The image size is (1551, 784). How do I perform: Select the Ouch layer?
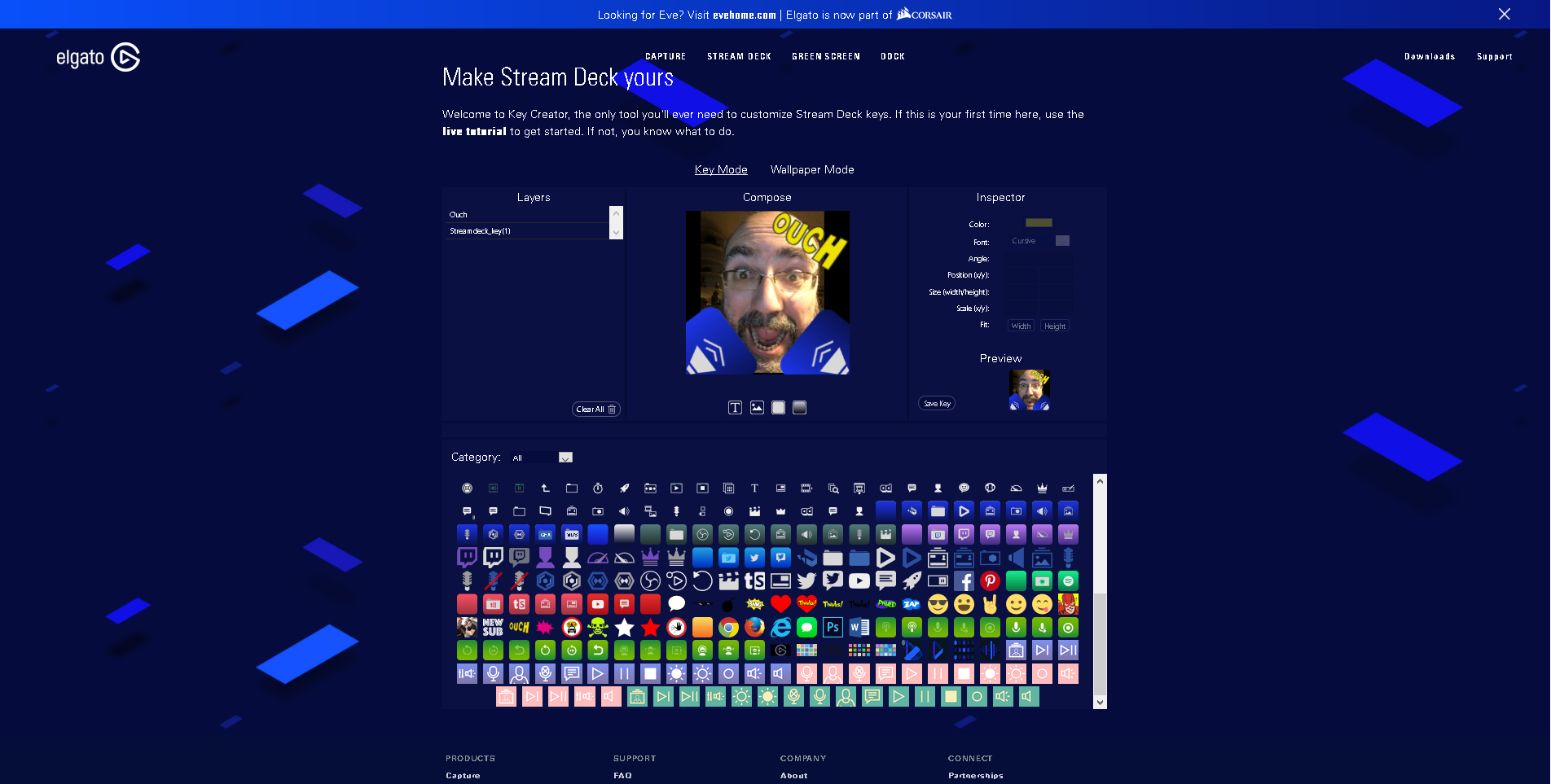coord(527,214)
